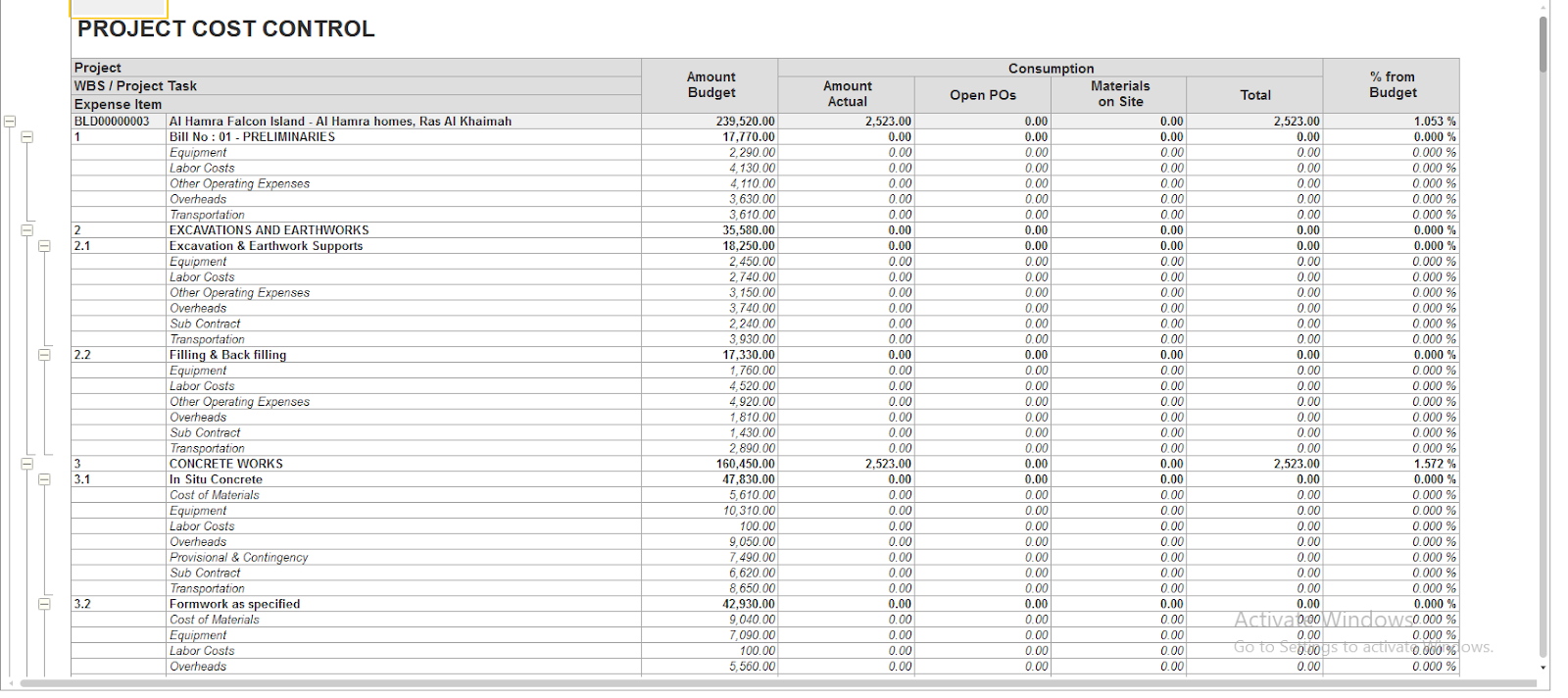The height and width of the screenshot is (698, 1568).
Task: Click the 1.572 % budget percentage cell
Action: (x=1435, y=464)
